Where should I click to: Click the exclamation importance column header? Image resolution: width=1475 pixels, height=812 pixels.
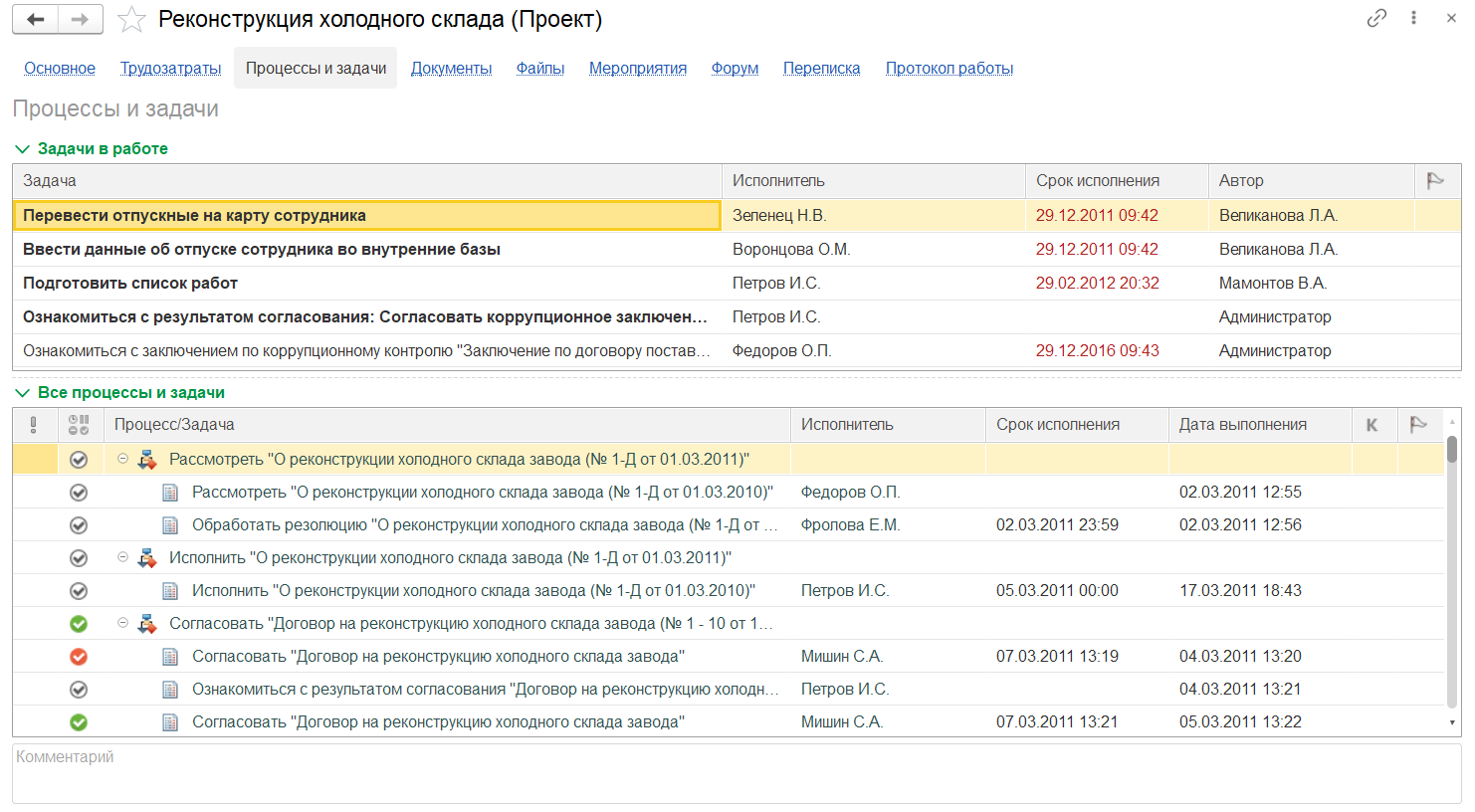pyautogui.click(x=34, y=425)
